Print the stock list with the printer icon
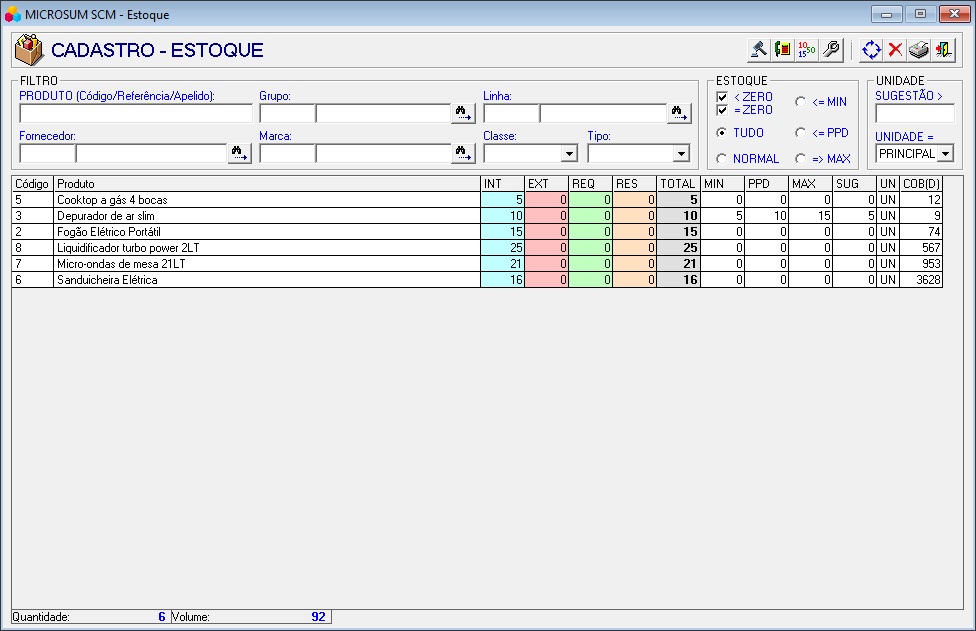The height and width of the screenshot is (631, 976). click(919, 49)
